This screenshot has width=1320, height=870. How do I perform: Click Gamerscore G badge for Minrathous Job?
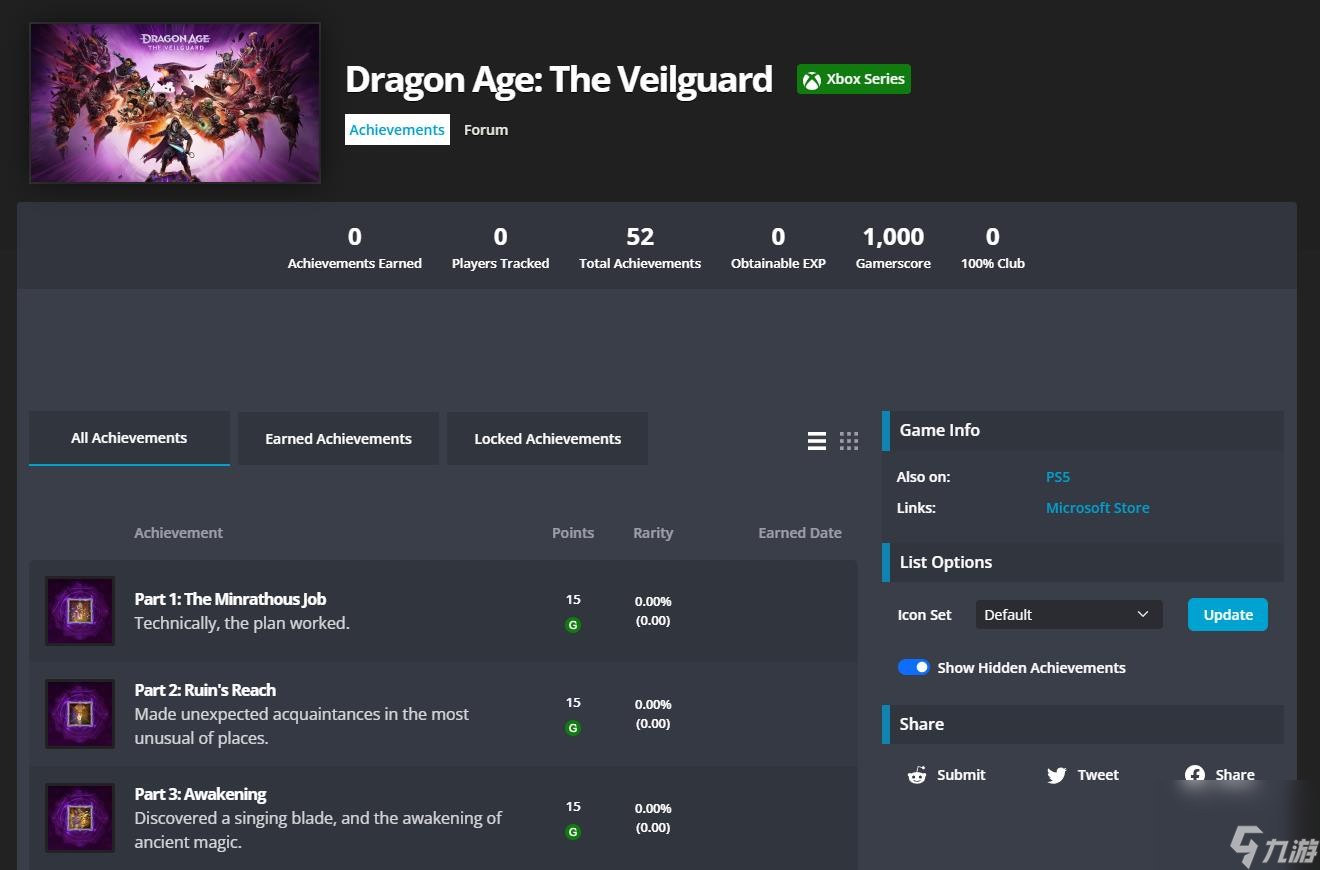click(573, 625)
